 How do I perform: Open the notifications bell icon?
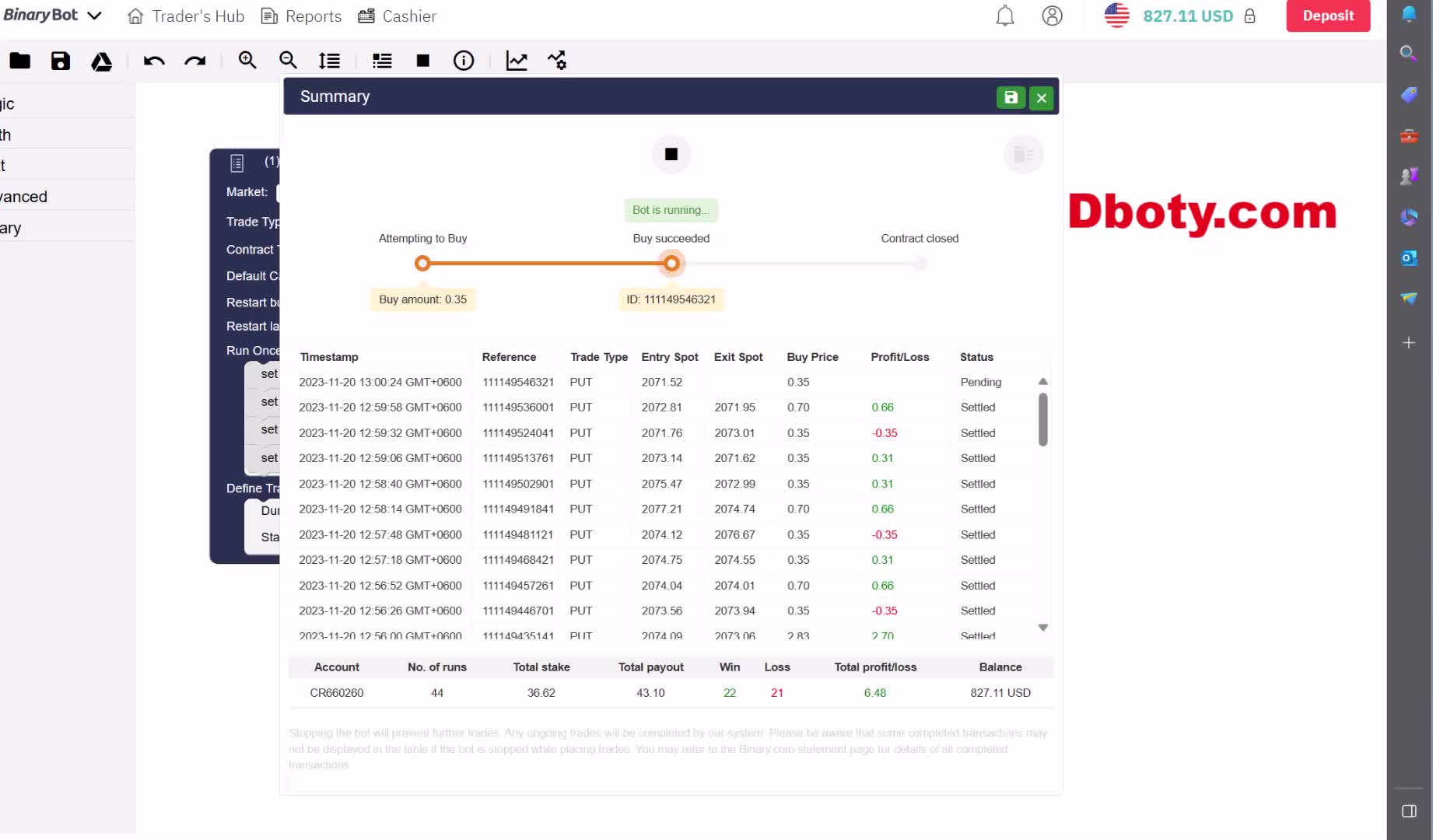(1005, 16)
